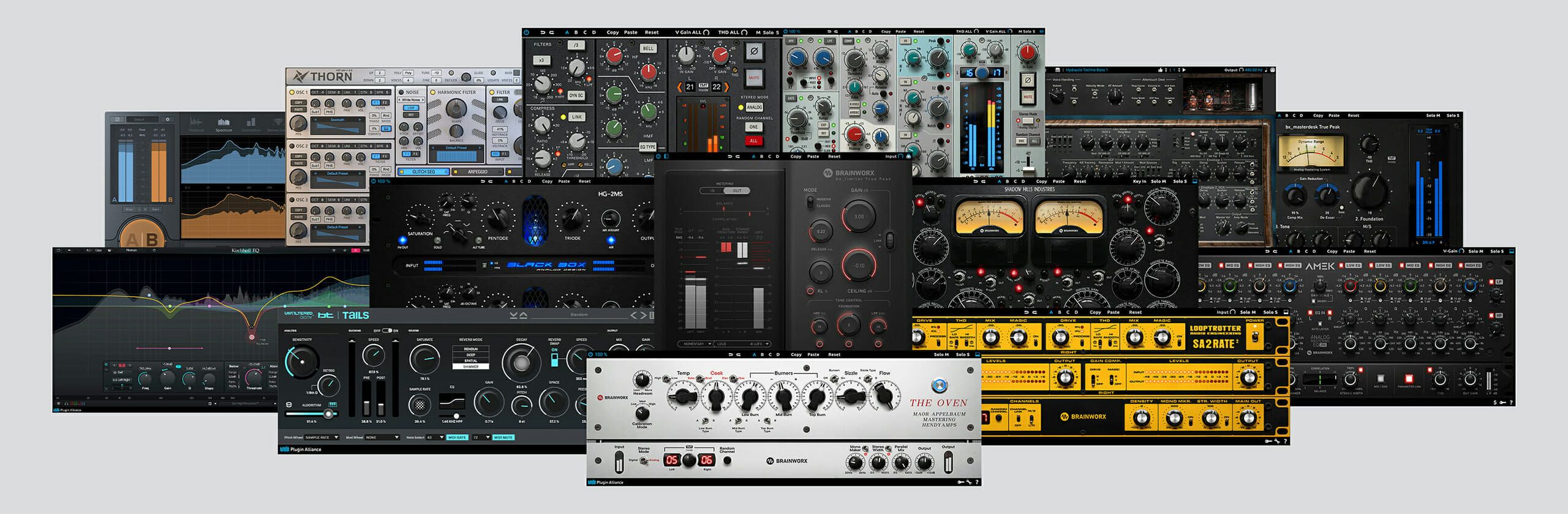This screenshot has width=1568, height=514.
Task: Select the DEEP reverb mode in Tails
Action: [x=470, y=355]
